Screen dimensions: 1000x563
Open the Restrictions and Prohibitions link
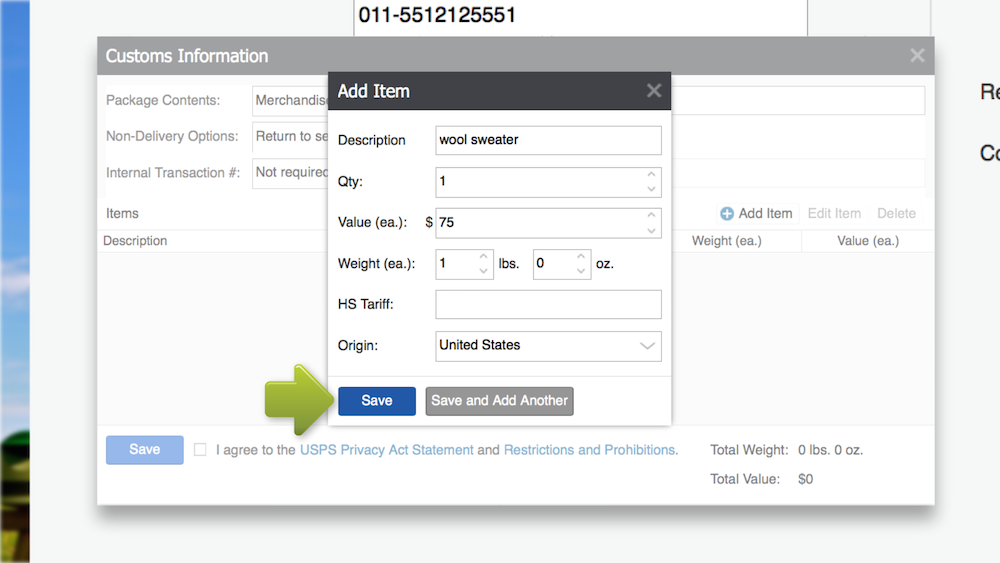(589, 450)
